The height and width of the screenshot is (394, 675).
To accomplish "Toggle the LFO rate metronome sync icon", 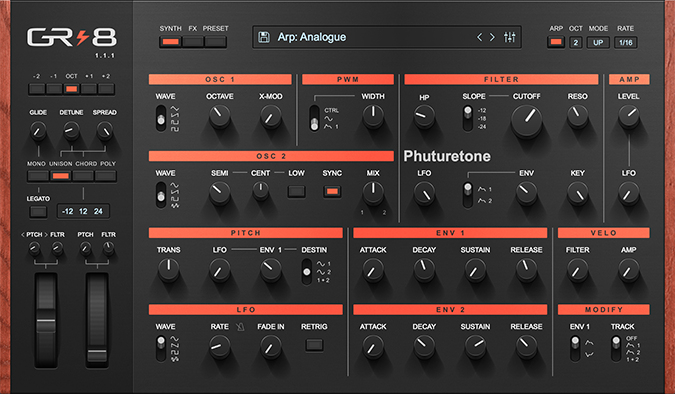I will [x=241, y=327].
